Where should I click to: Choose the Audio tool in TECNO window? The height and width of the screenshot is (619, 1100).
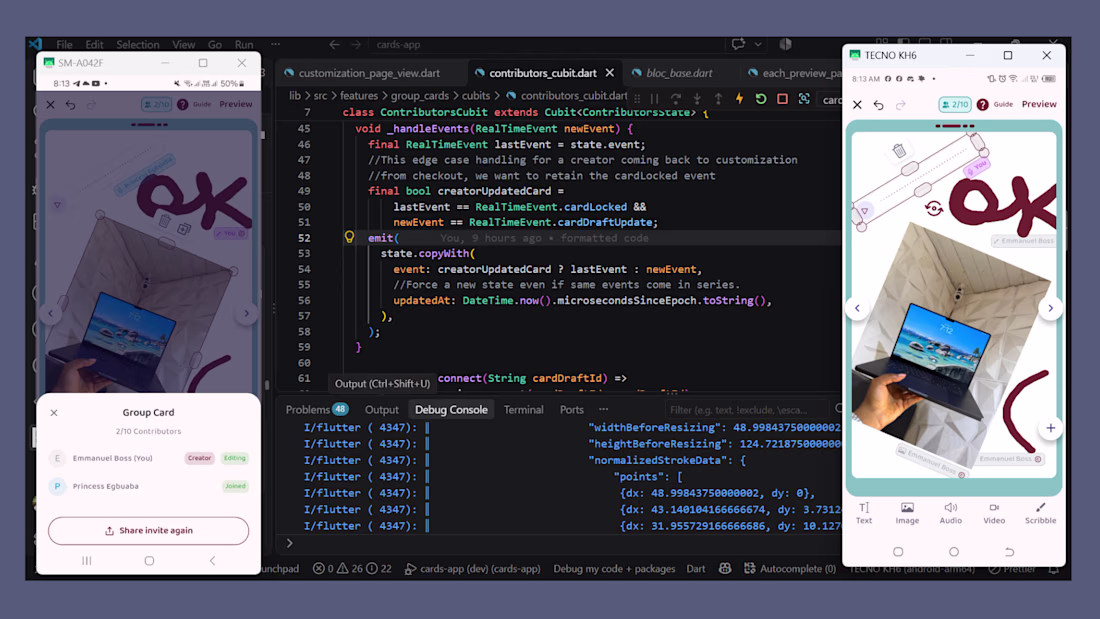951,513
